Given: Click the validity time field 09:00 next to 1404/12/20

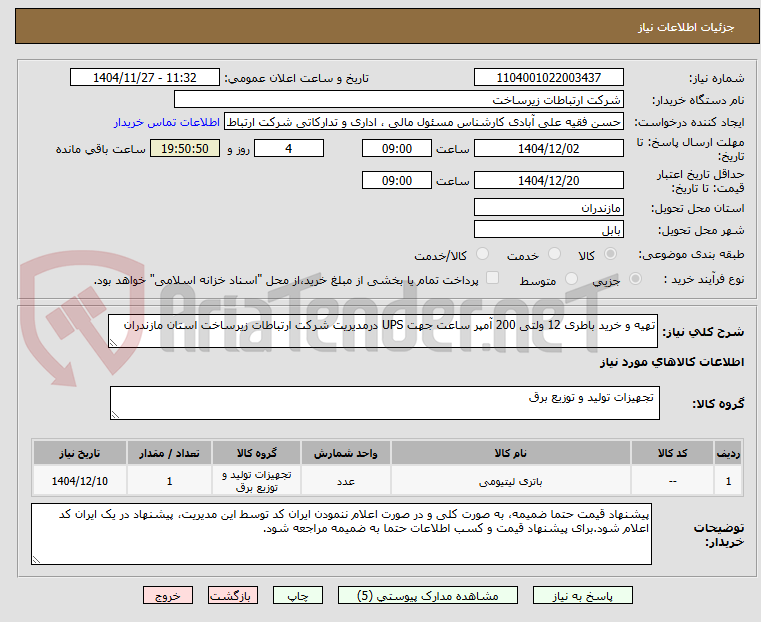Looking at the screenshot, I should [x=397, y=180].
